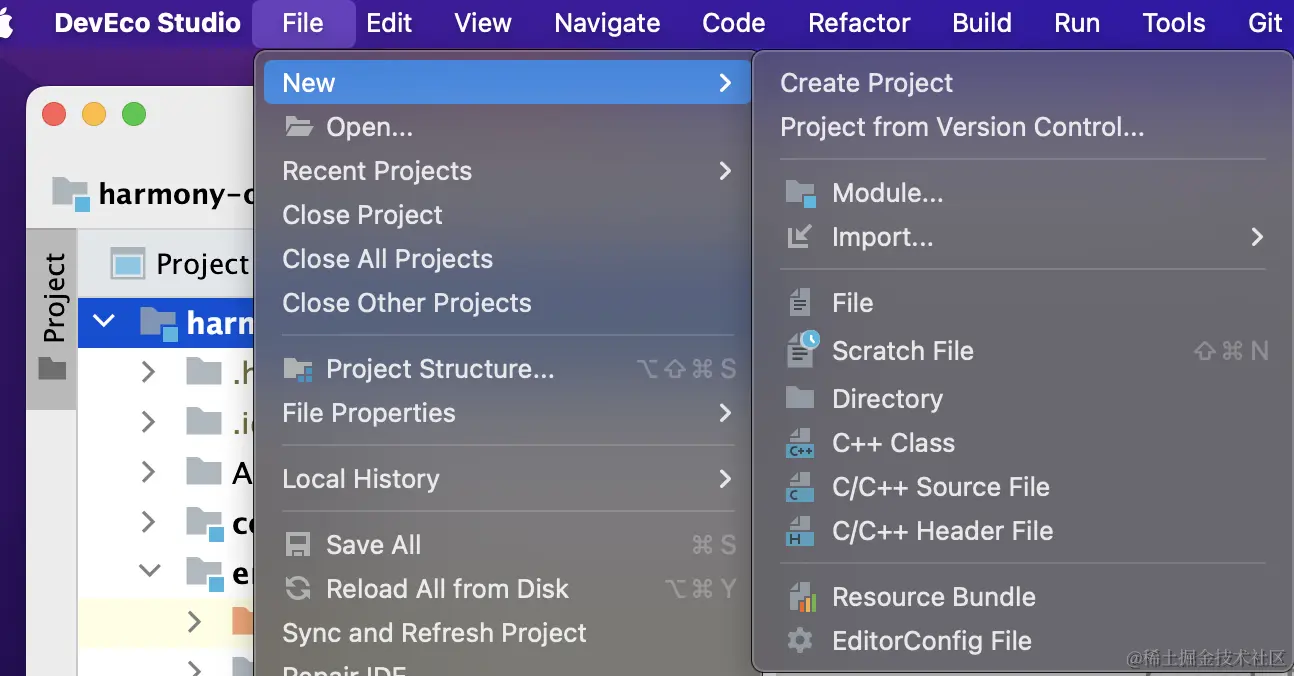
Task: Expand the Recent Projects submenu
Action: pos(725,171)
